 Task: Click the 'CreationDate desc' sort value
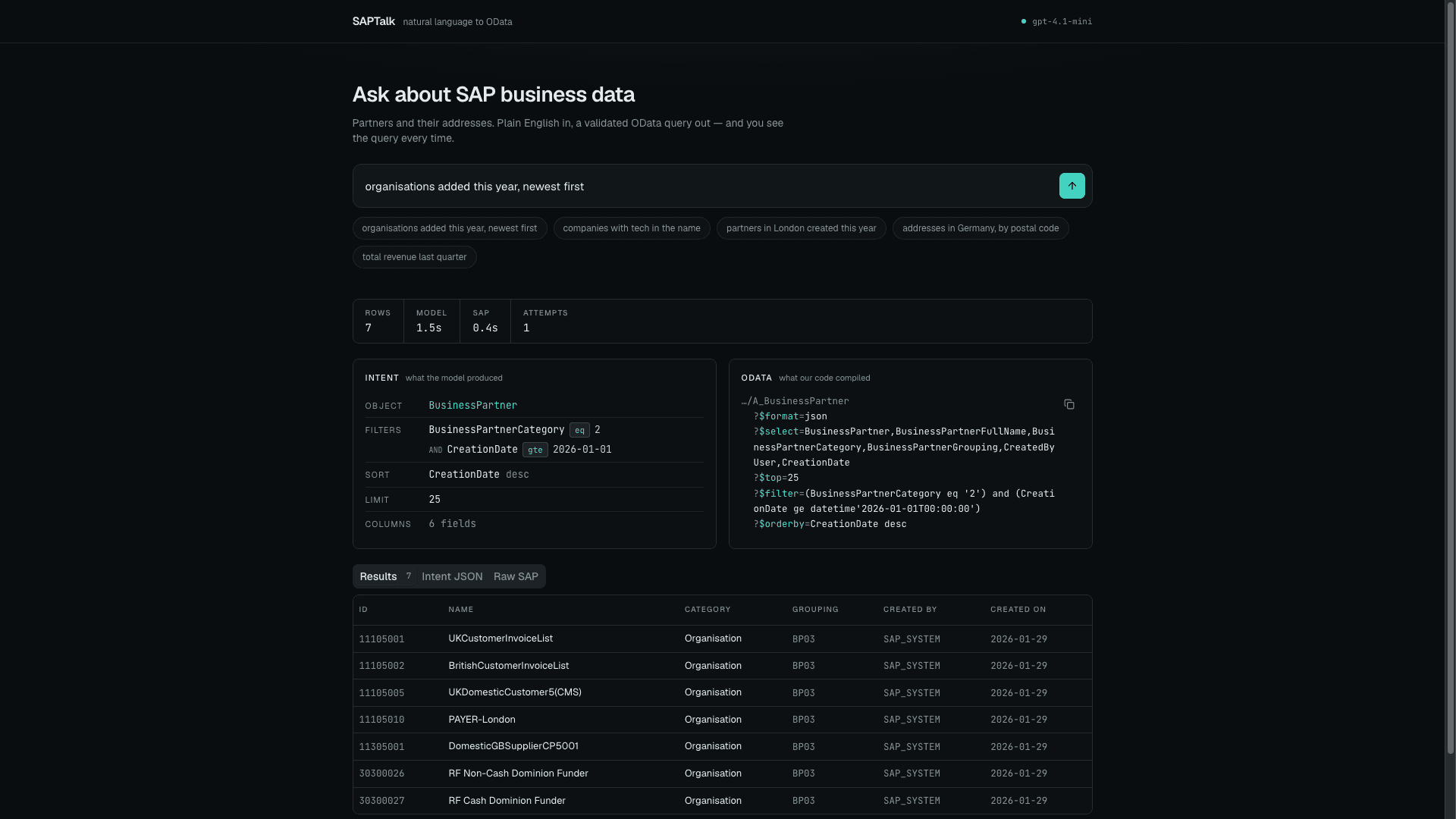point(479,475)
